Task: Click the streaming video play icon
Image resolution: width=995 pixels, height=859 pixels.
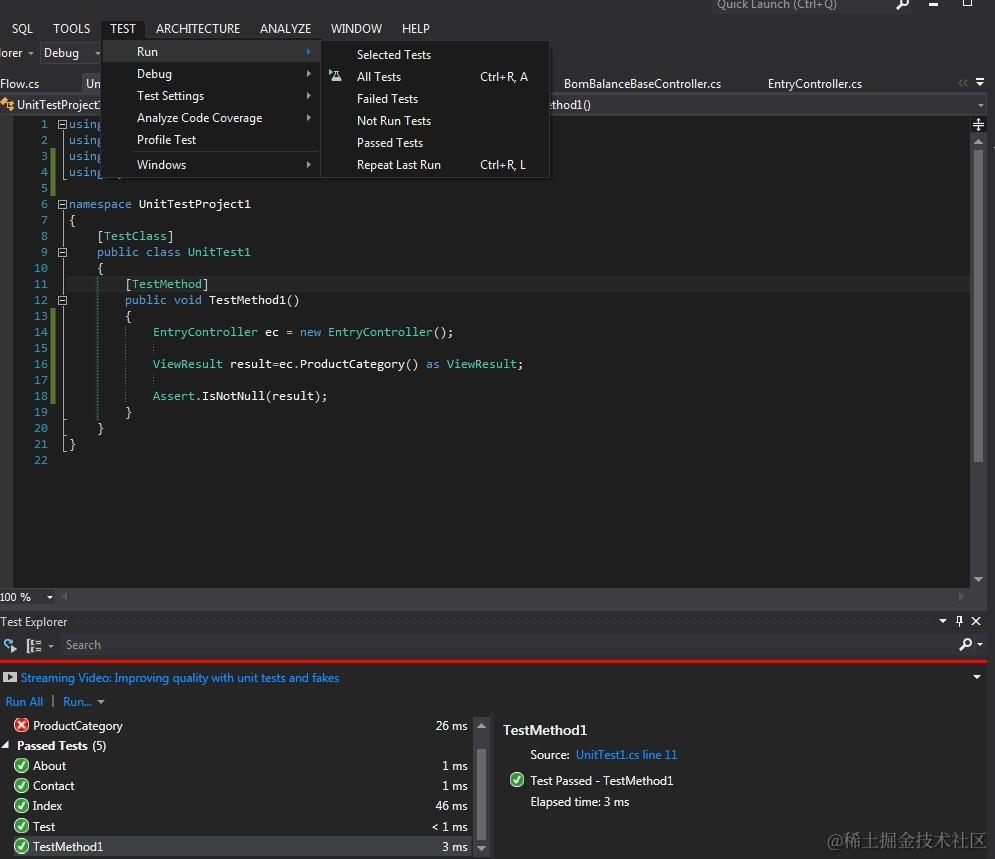Action: pos(10,678)
